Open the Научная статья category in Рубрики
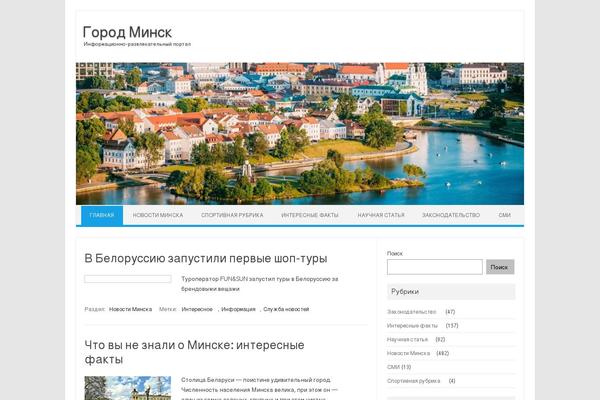Image resolution: width=600 pixels, height=400 pixels. tap(407, 339)
